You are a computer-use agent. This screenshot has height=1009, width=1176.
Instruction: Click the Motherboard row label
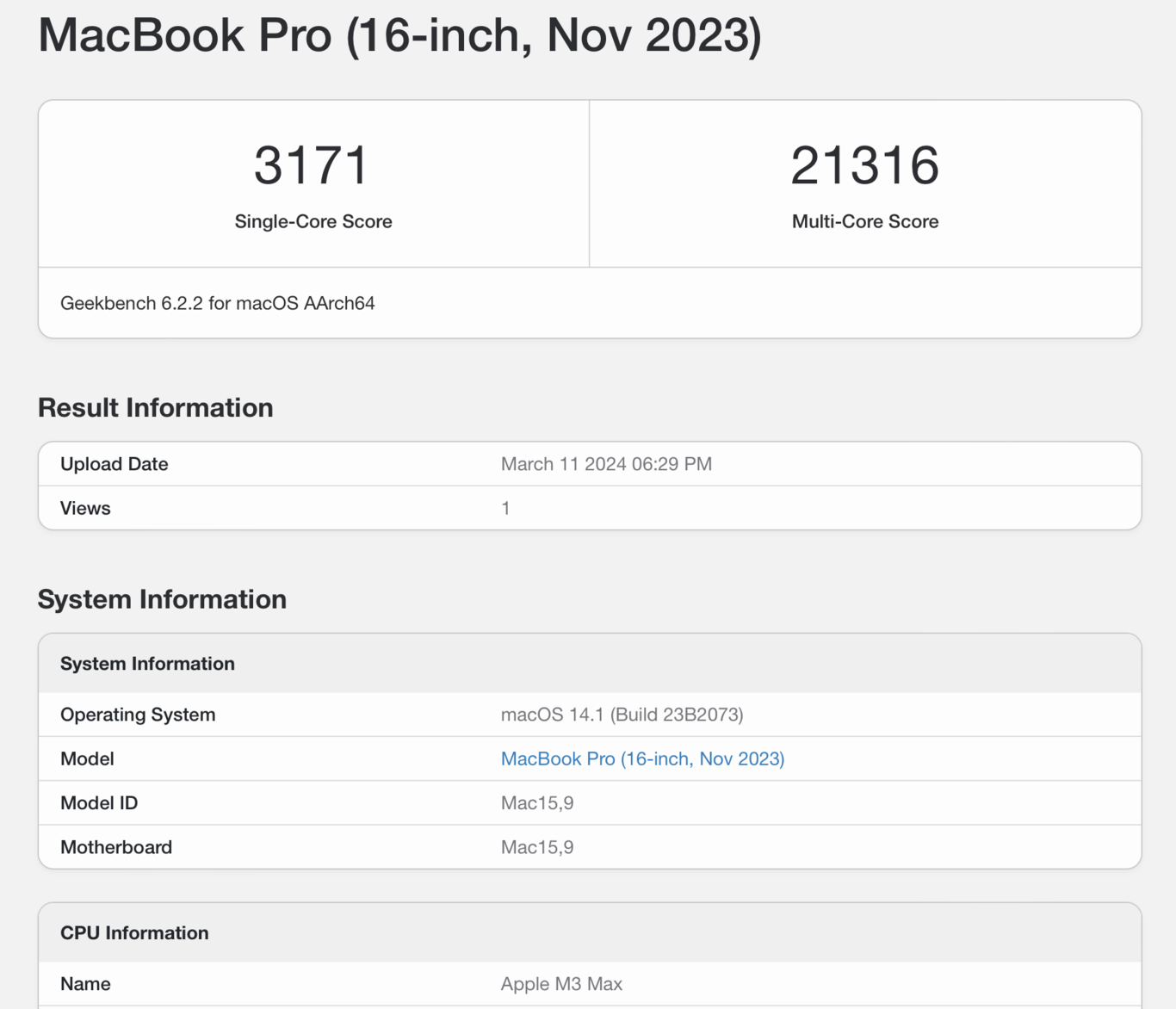point(116,847)
